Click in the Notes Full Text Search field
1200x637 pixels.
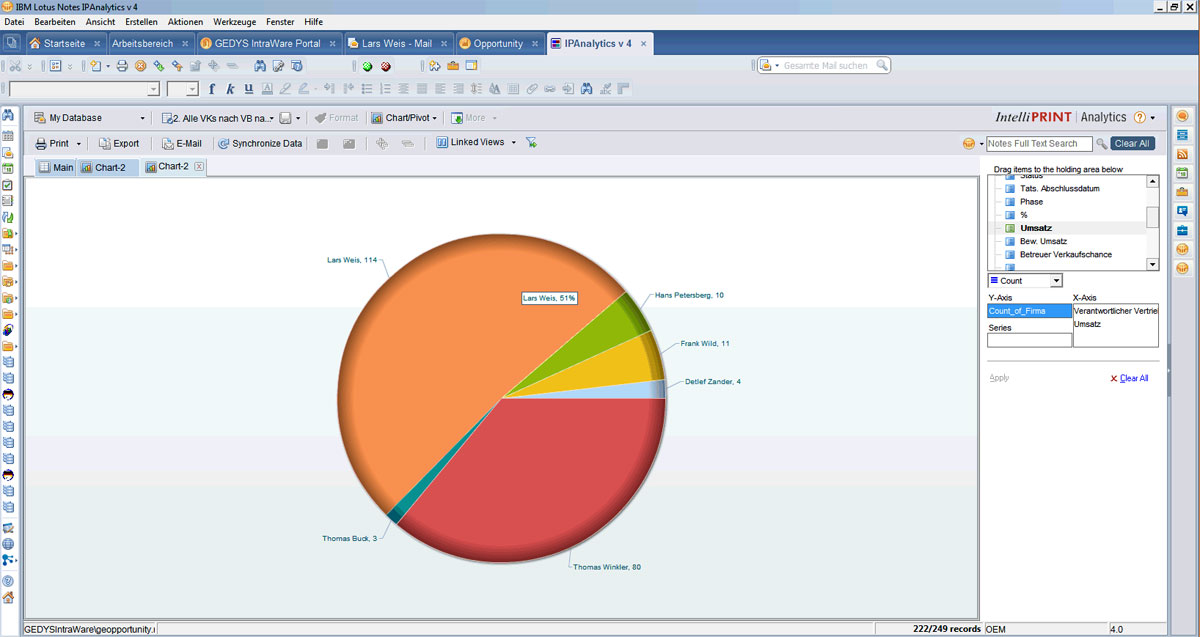pyautogui.click(x=1039, y=144)
